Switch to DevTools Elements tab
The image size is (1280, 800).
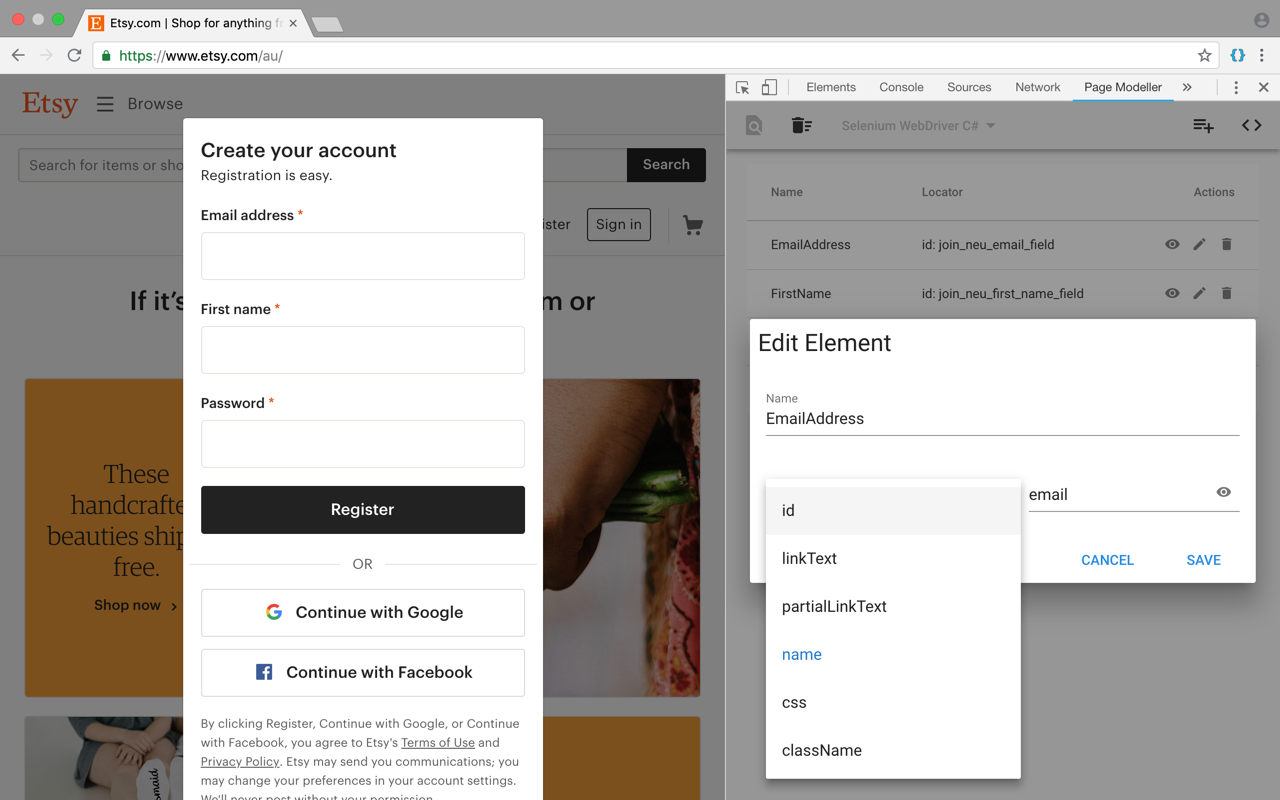click(831, 87)
